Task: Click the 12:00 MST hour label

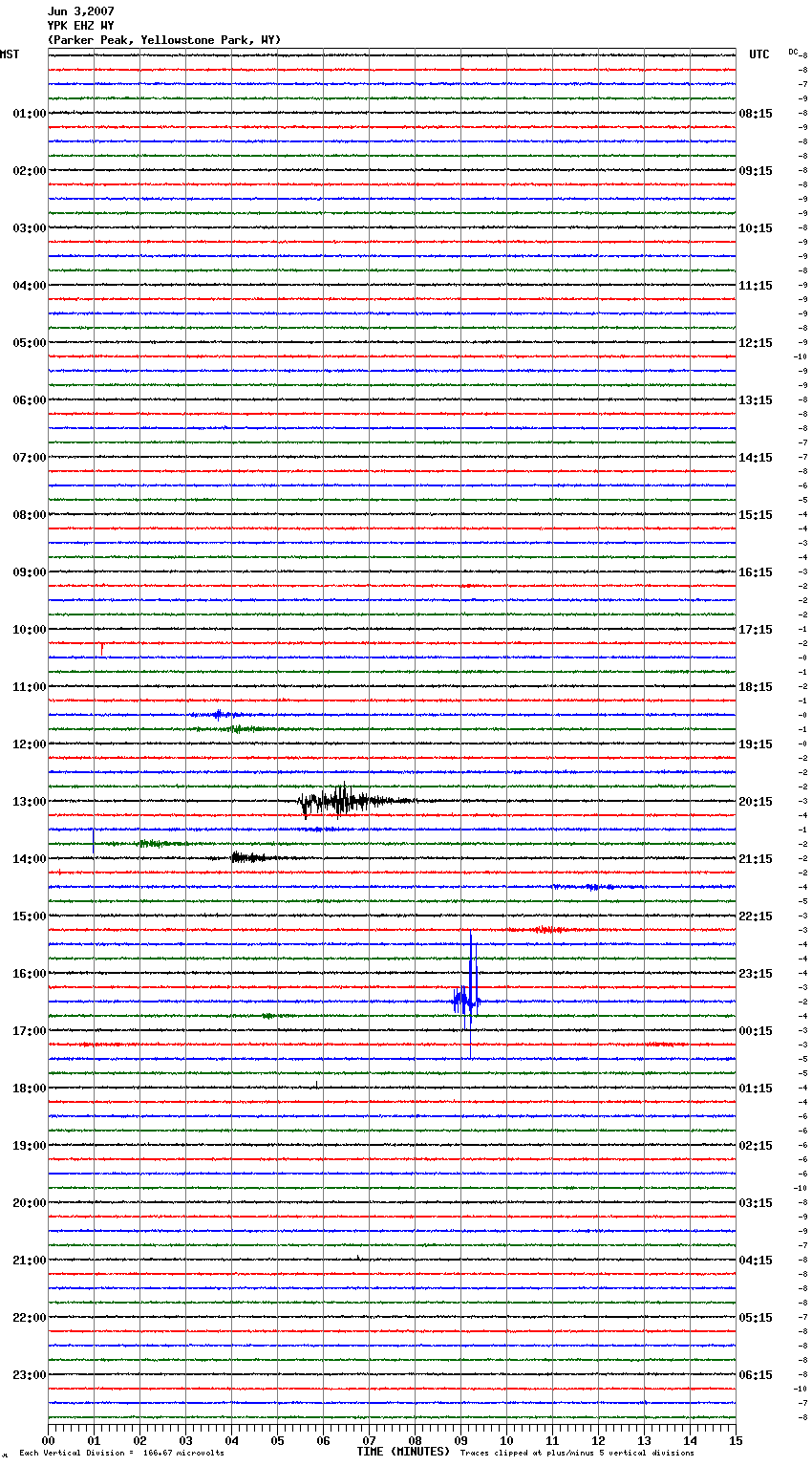Action: pos(30,744)
